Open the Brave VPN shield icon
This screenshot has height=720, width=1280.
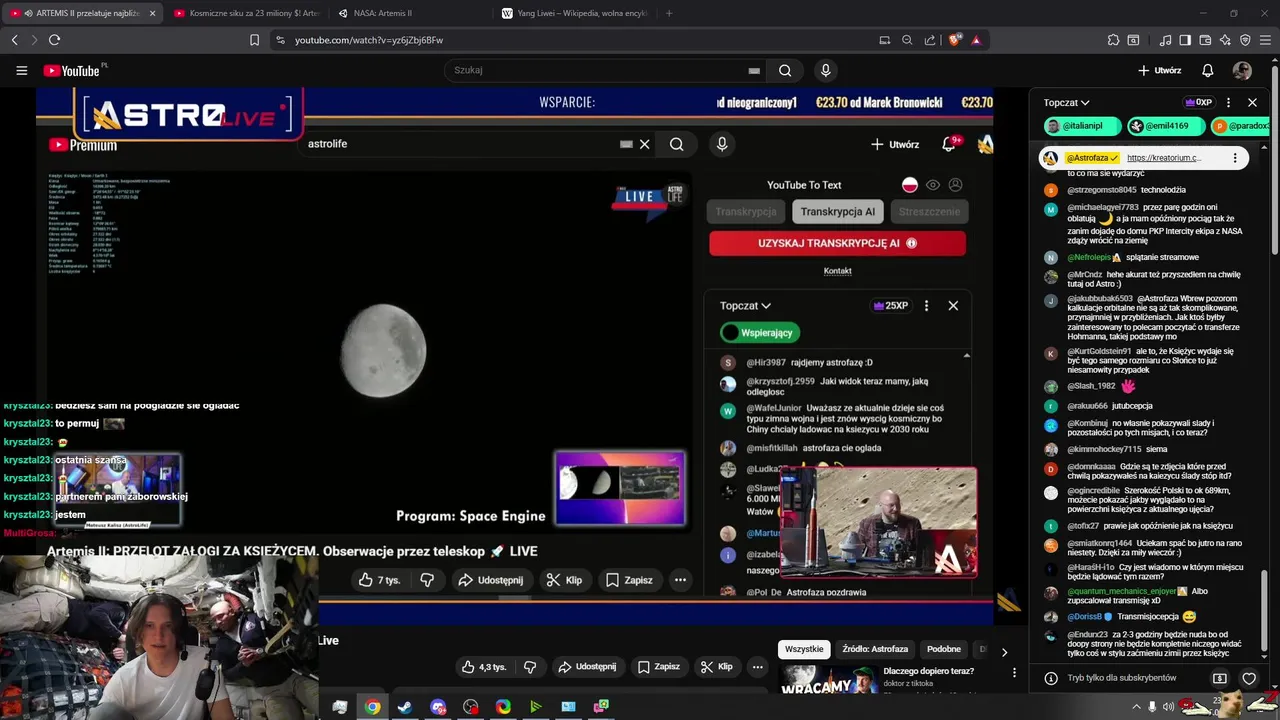(1245, 40)
